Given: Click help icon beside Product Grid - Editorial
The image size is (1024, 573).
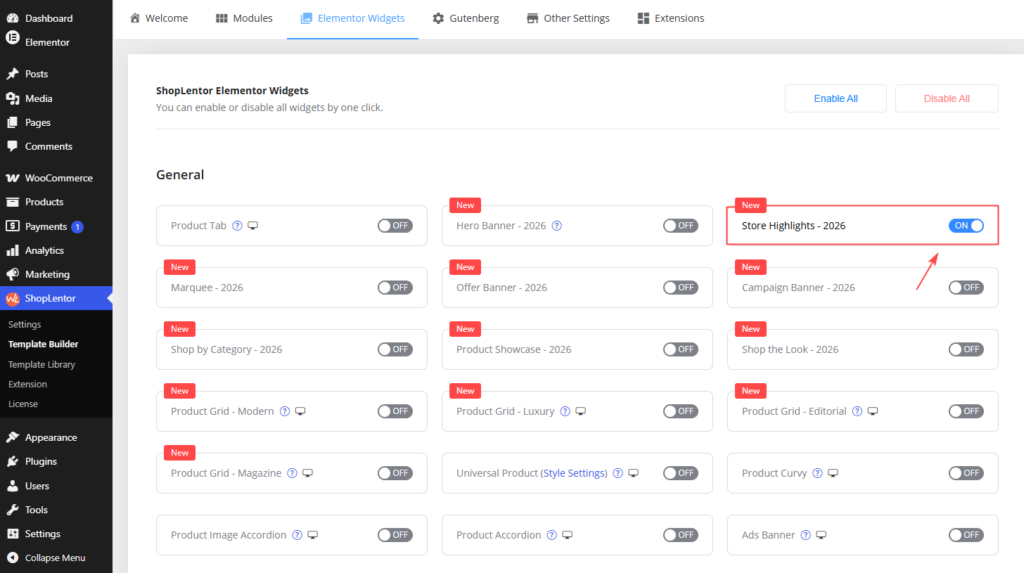Looking at the screenshot, I should click(857, 411).
